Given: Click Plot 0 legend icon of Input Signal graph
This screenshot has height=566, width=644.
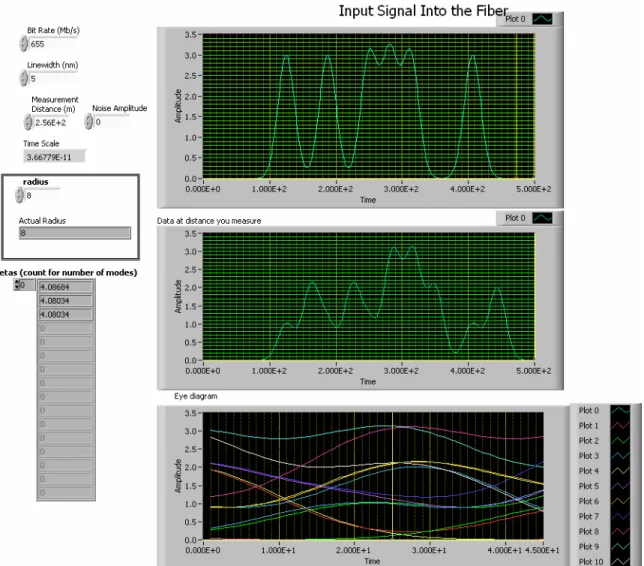Looking at the screenshot, I should point(542,19).
